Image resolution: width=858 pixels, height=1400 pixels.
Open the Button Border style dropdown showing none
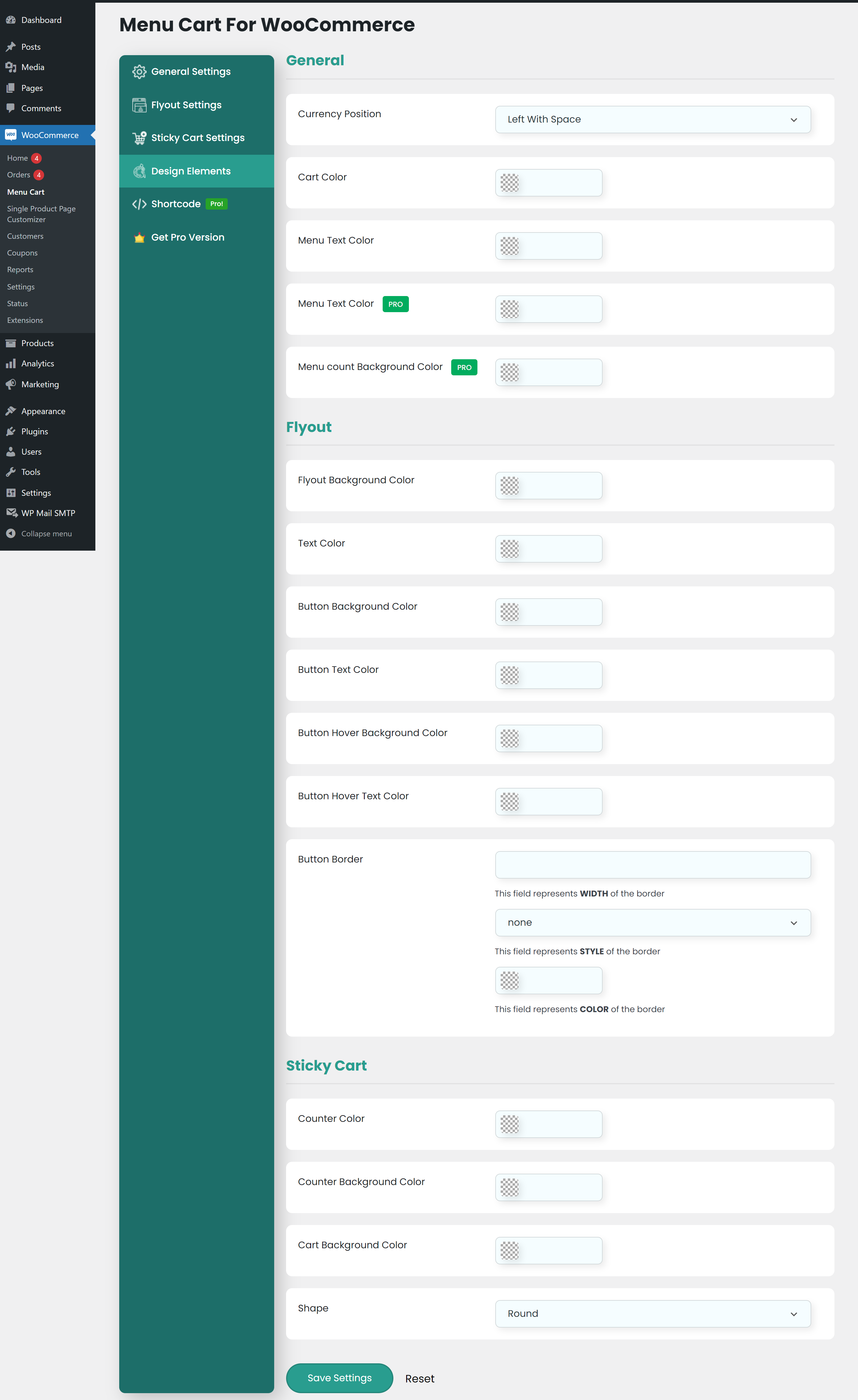(652, 922)
